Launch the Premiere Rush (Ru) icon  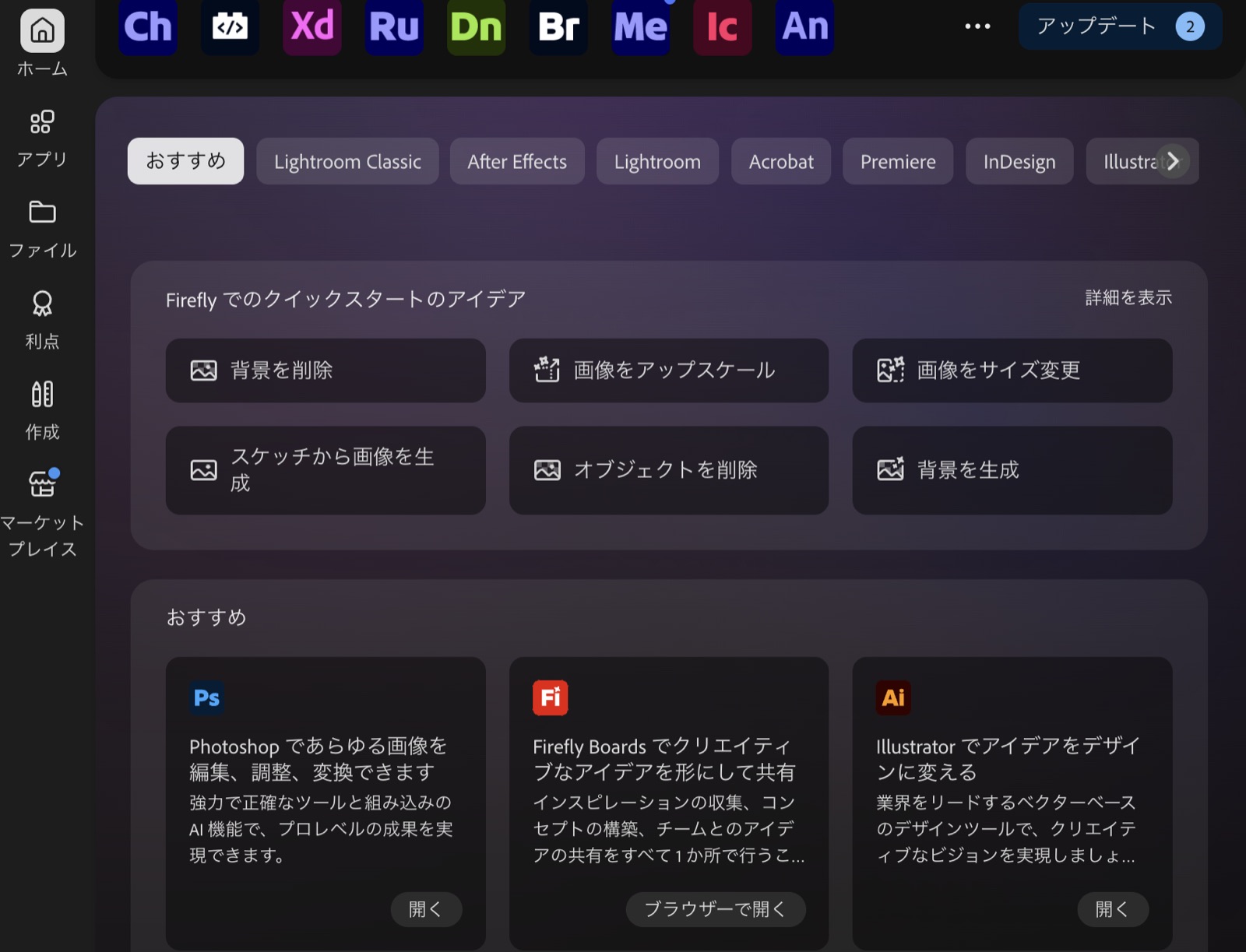[394, 26]
